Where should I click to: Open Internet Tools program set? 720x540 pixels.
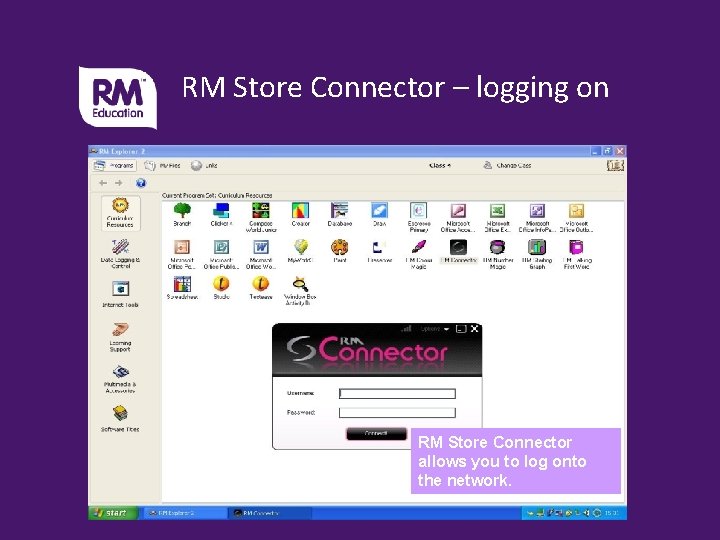pos(120,294)
